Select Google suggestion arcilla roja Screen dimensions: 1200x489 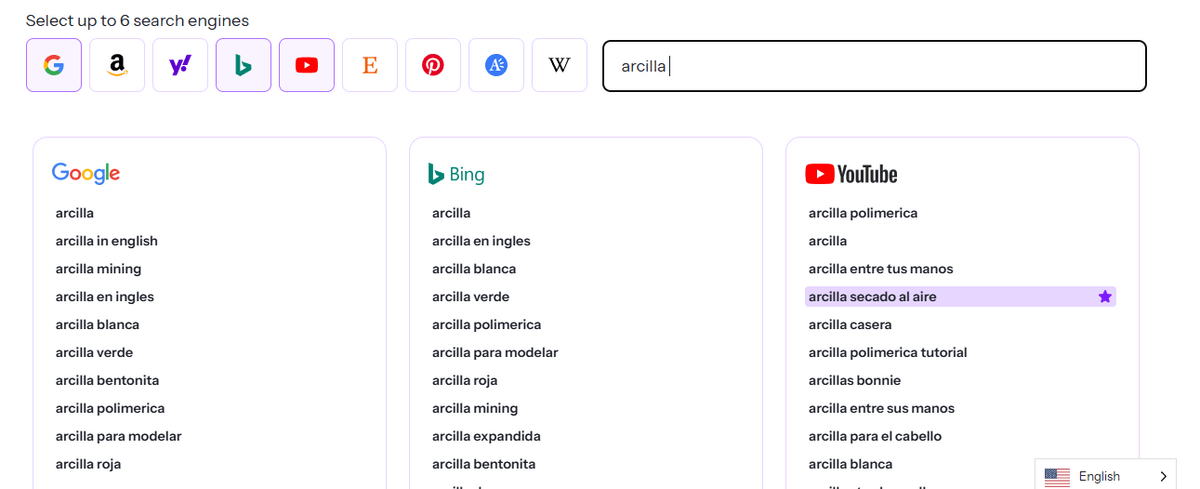(89, 465)
